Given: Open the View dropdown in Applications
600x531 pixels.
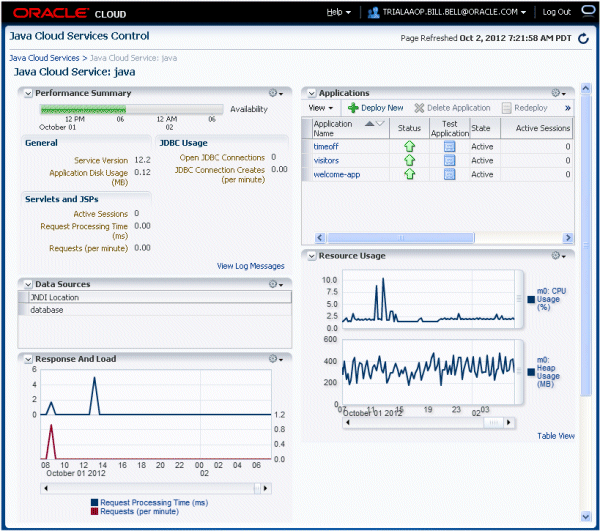Looking at the screenshot, I should point(321,108).
